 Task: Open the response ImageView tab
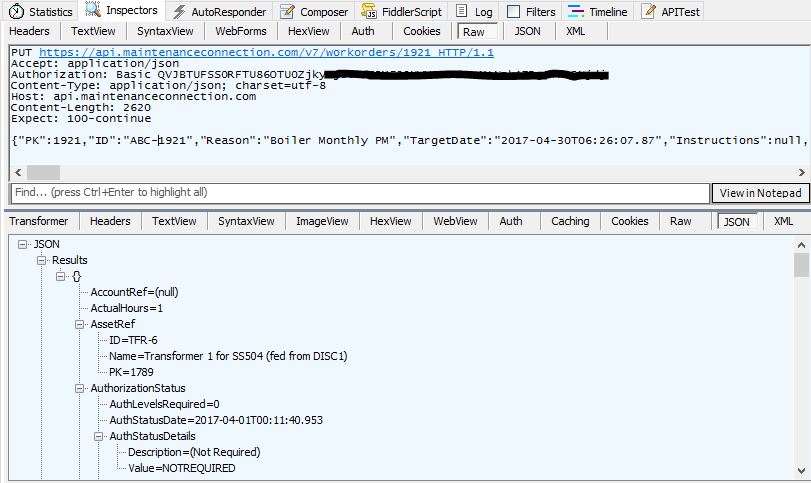tap(322, 221)
